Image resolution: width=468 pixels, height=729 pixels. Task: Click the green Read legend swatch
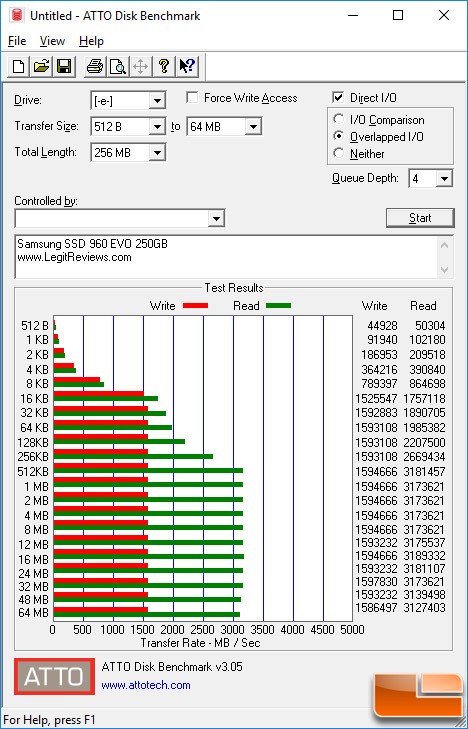tap(279, 306)
